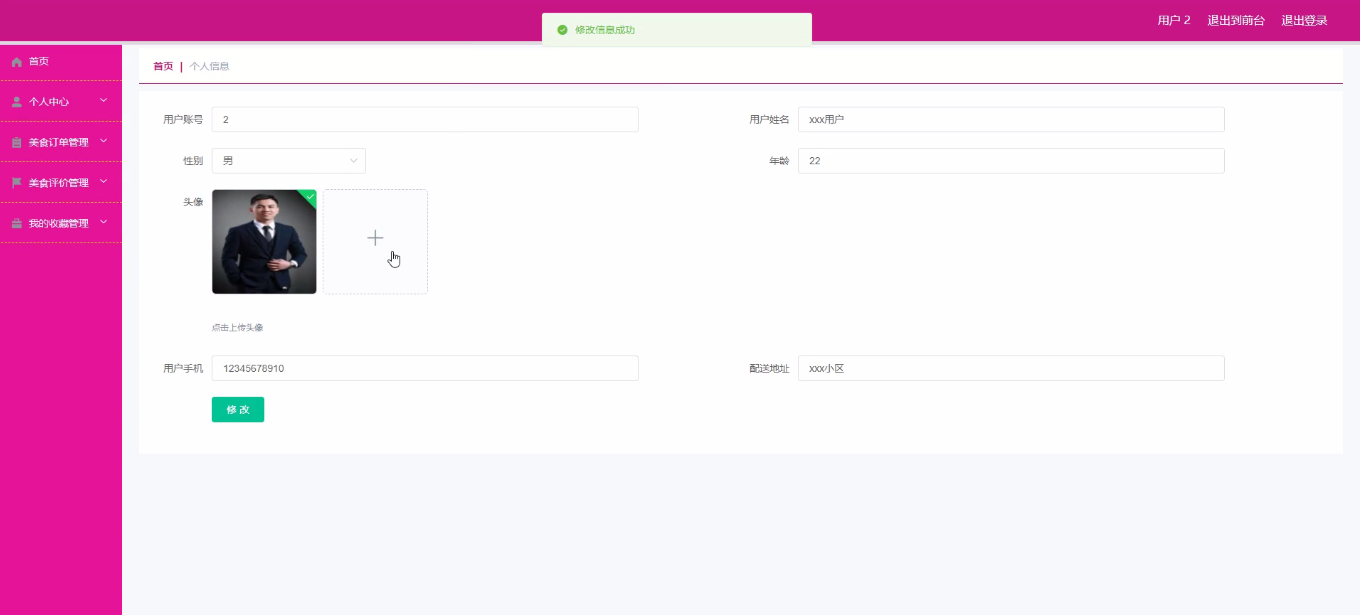Click 退出登录 in the header
Viewport: 1360px width, 615px height.
pos(1304,21)
